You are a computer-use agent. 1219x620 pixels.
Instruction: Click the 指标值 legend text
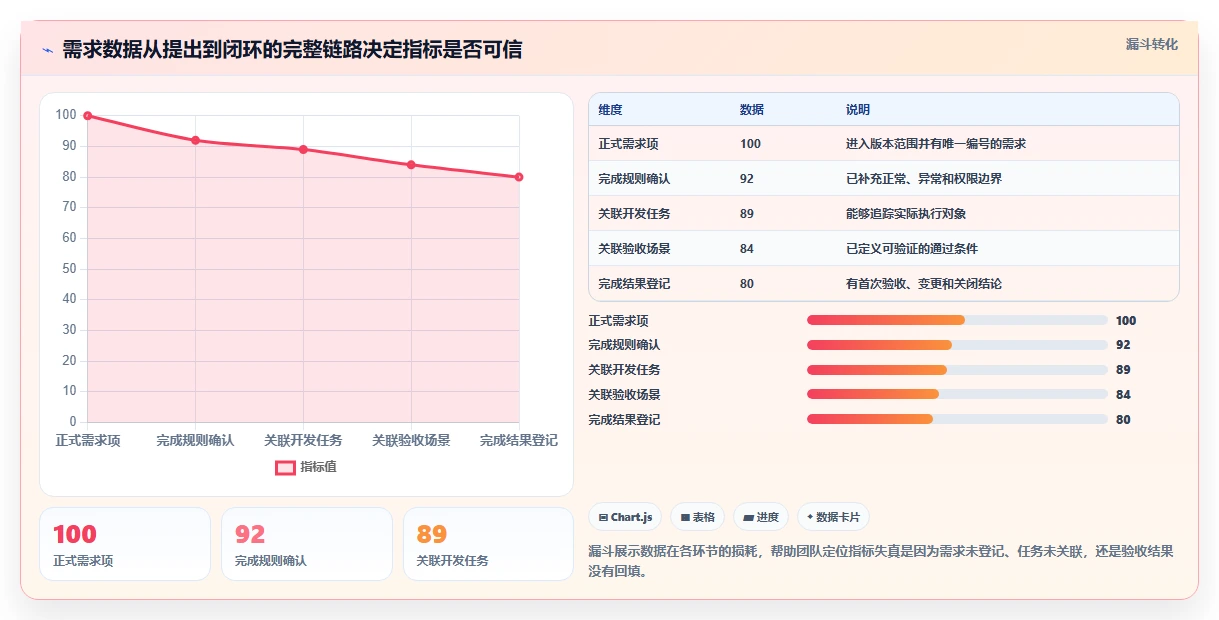[318, 467]
